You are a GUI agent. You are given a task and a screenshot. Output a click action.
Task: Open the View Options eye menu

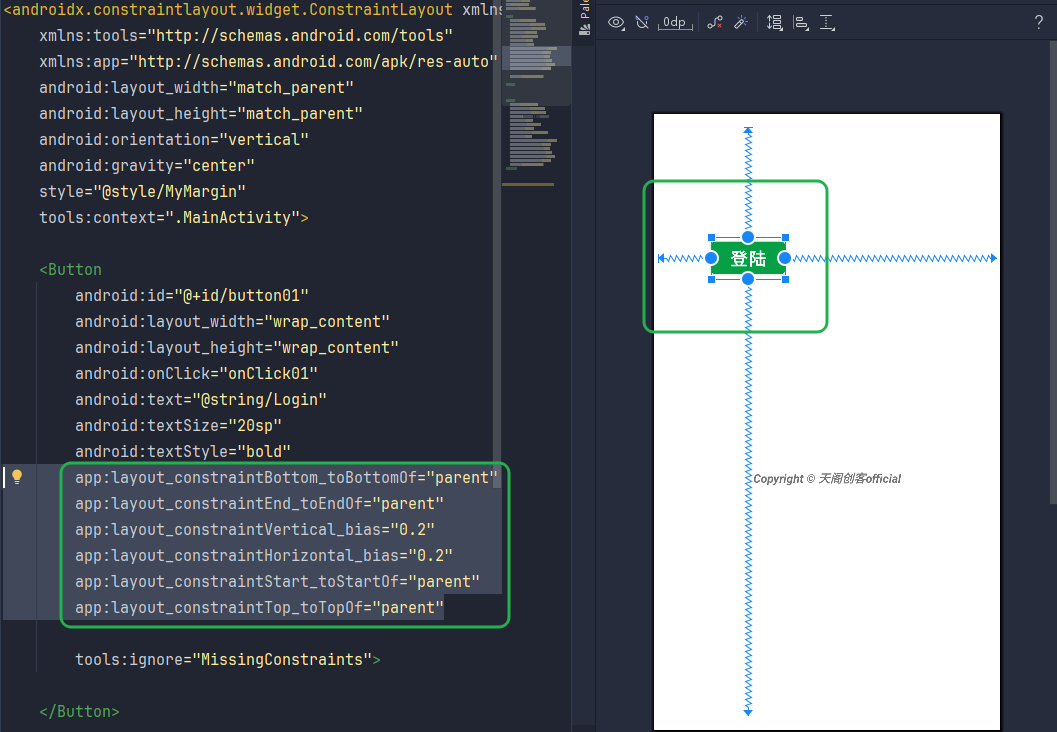616,22
